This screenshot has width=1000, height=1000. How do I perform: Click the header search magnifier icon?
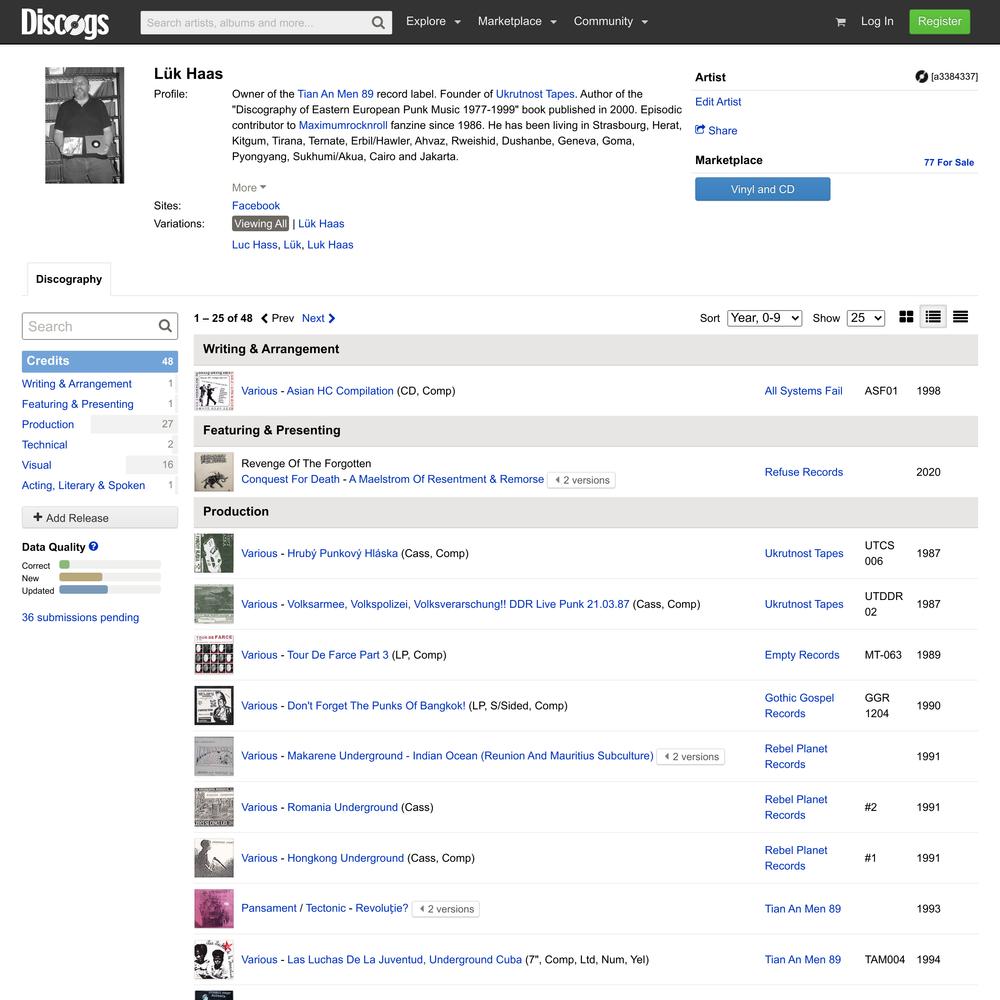[378, 23]
